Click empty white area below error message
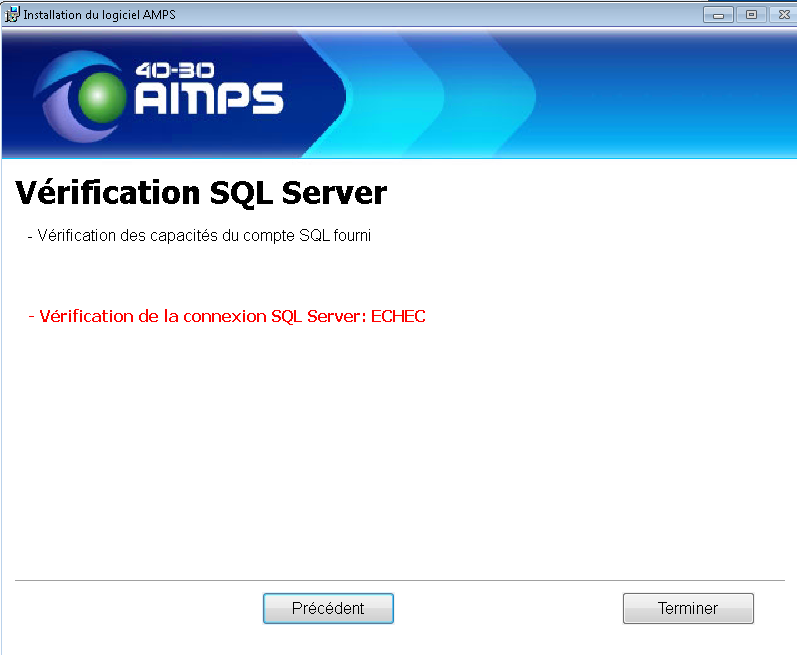Screen dimensions: 797x655 (x=400, y=450)
